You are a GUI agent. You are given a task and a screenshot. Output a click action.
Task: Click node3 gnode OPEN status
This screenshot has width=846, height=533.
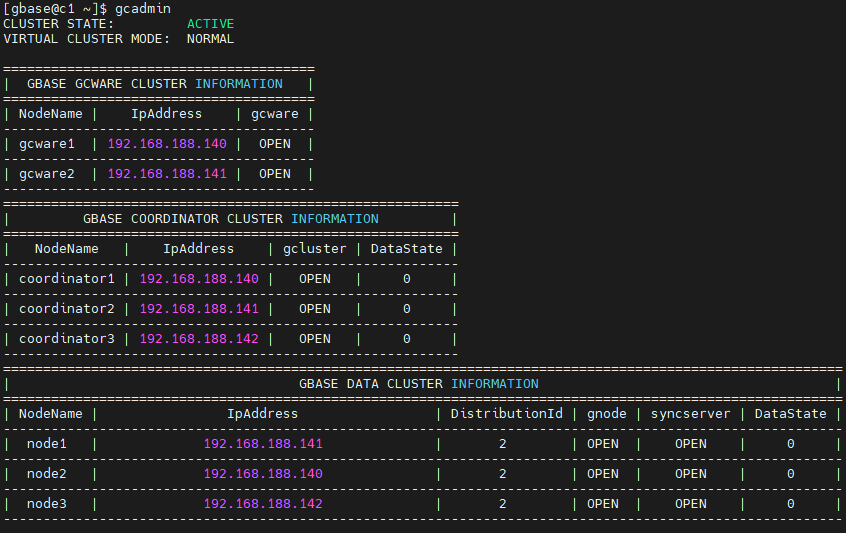(x=603, y=503)
